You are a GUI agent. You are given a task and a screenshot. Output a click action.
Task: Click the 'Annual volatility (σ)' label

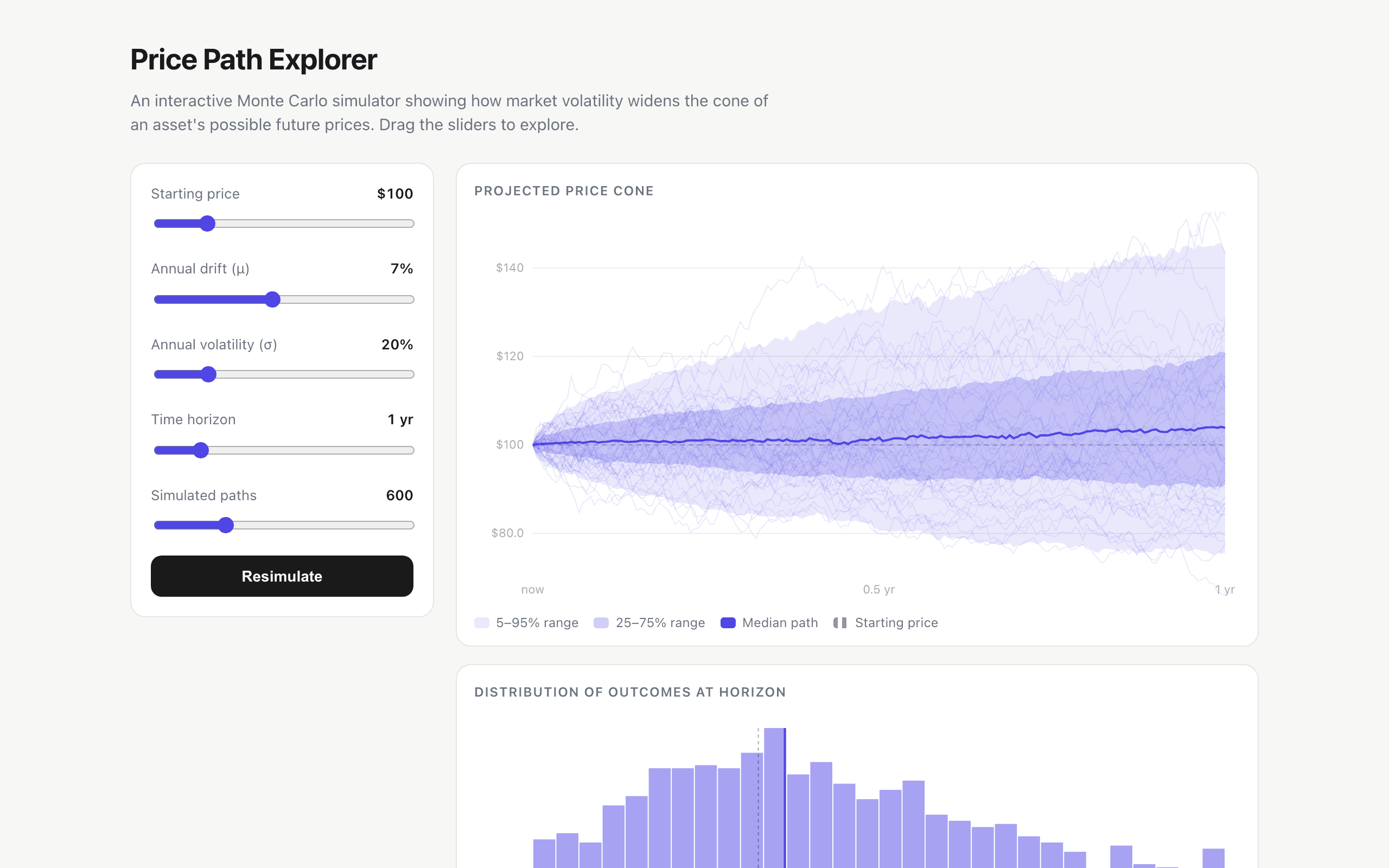(x=214, y=344)
